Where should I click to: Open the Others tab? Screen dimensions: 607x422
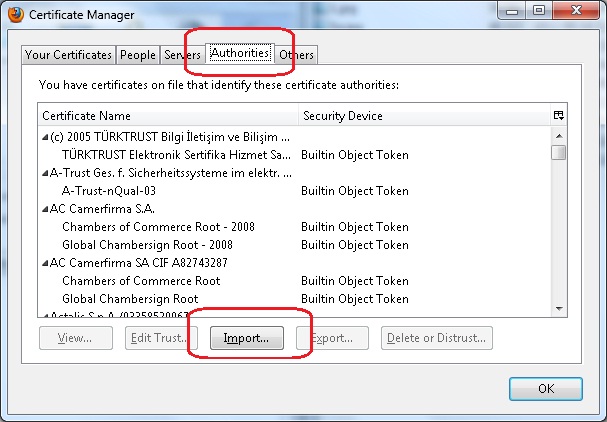pyautogui.click(x=297, y=55)
